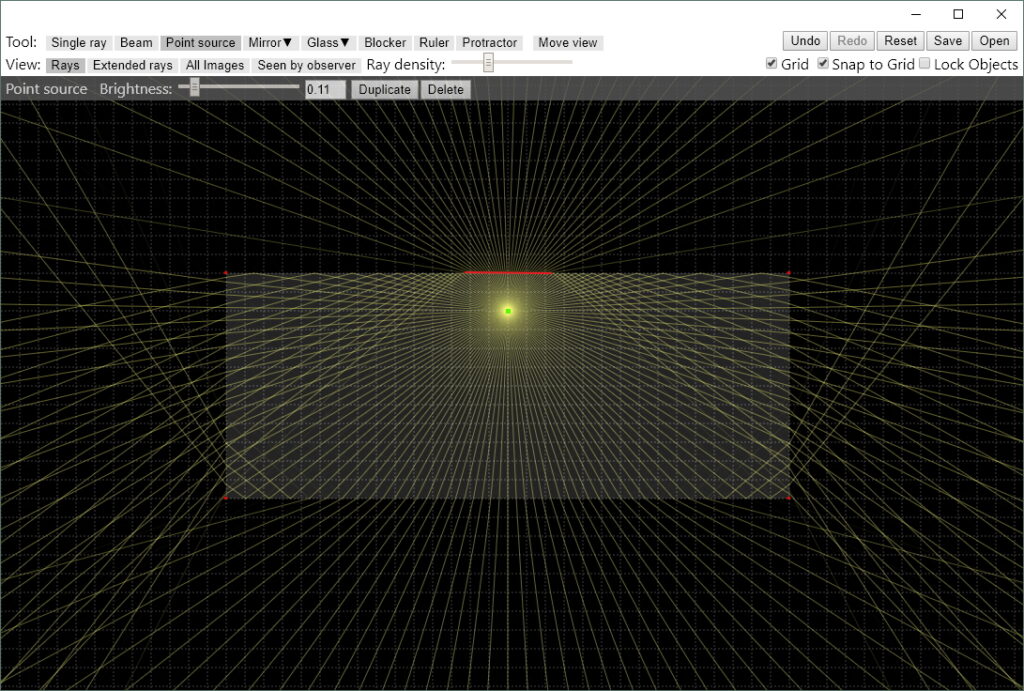Switch to Move view mode
Viewport: 1024px width, 691px height.
click(x=567, y=43)
